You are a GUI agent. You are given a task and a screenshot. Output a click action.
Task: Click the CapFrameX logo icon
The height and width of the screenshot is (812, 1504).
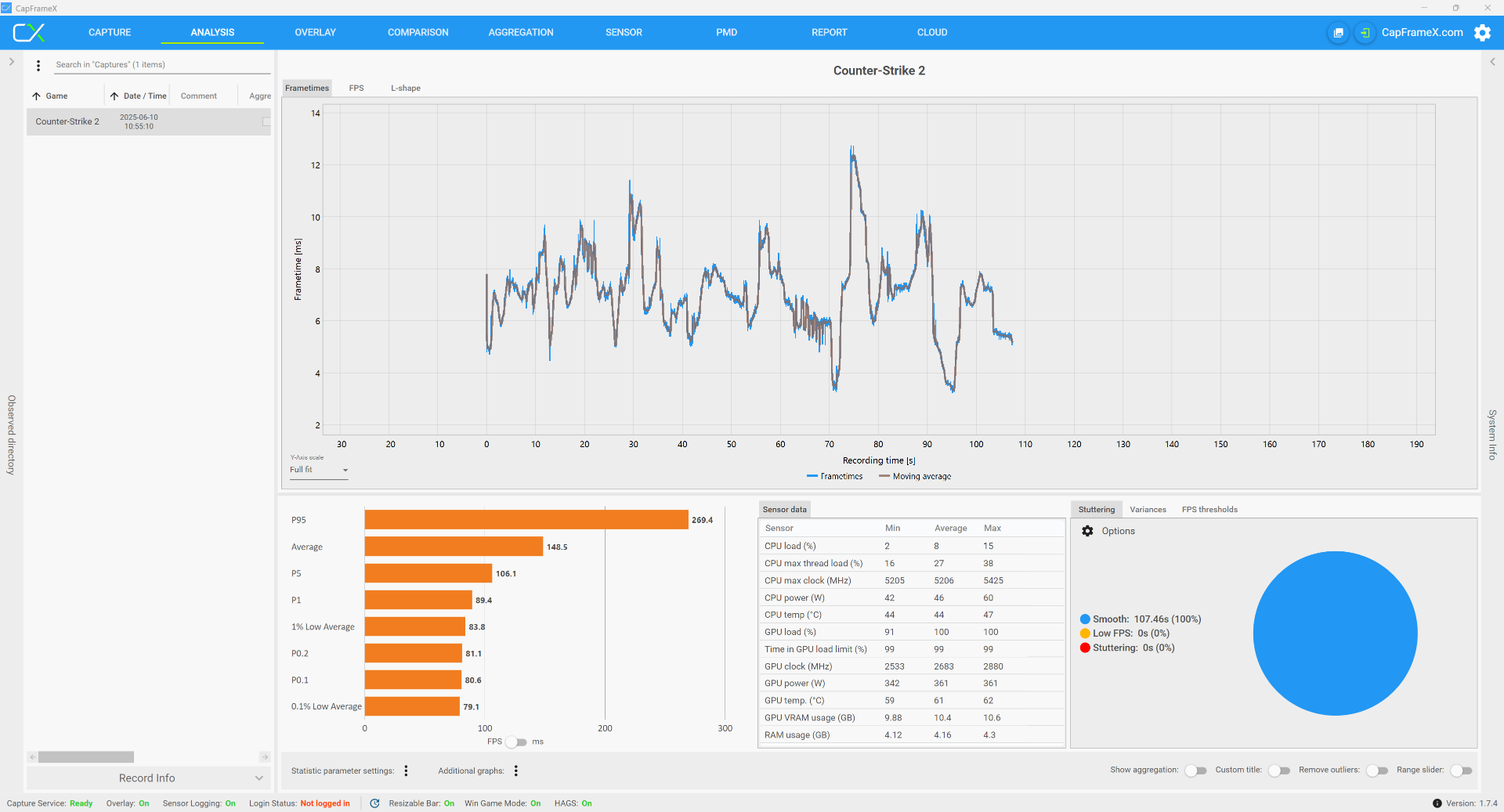coord(29,32)
